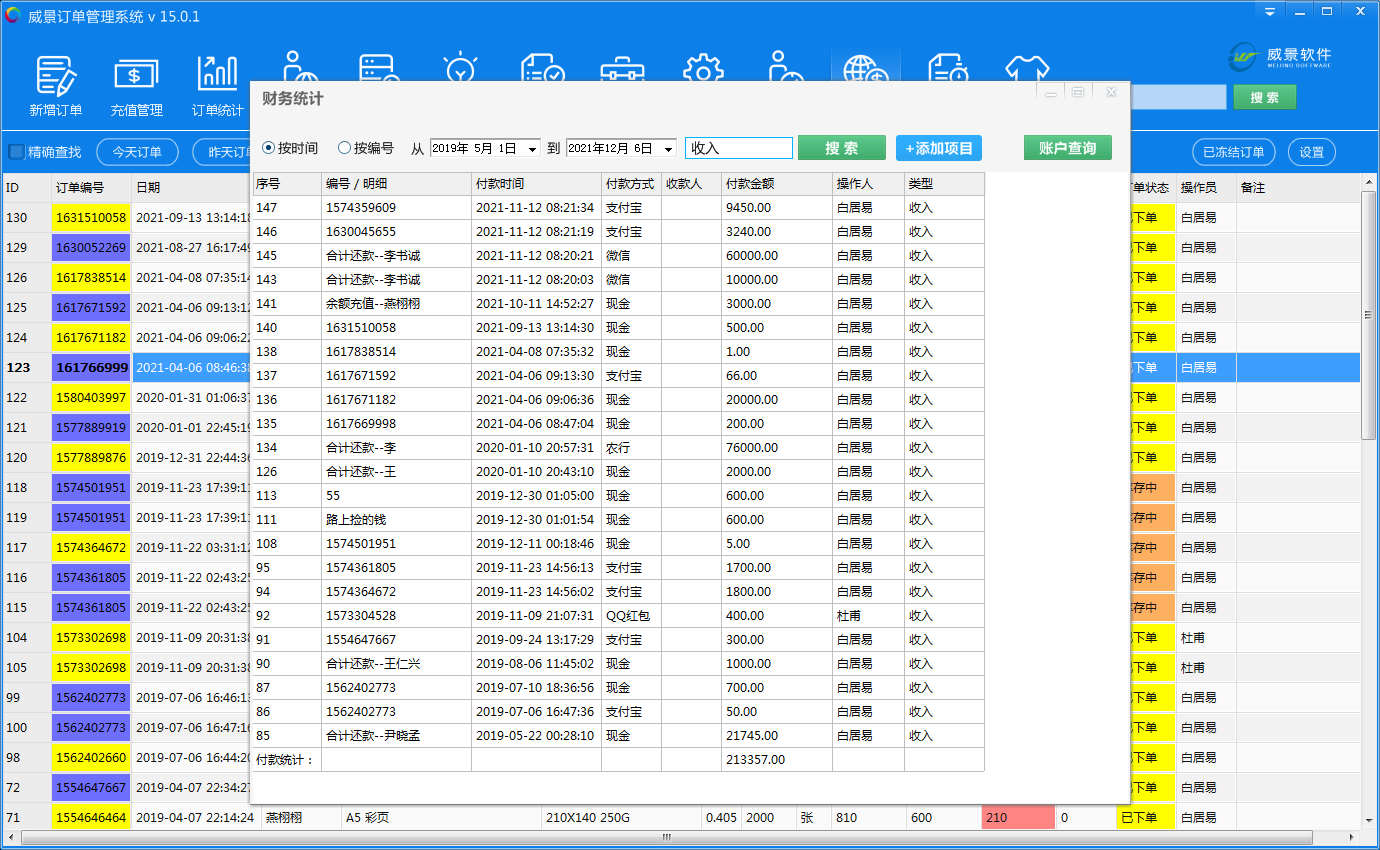Screen dimensions: 1380x850
Task: Open the start date dropdown (2019年5月1日)
Action: [532, 149]
